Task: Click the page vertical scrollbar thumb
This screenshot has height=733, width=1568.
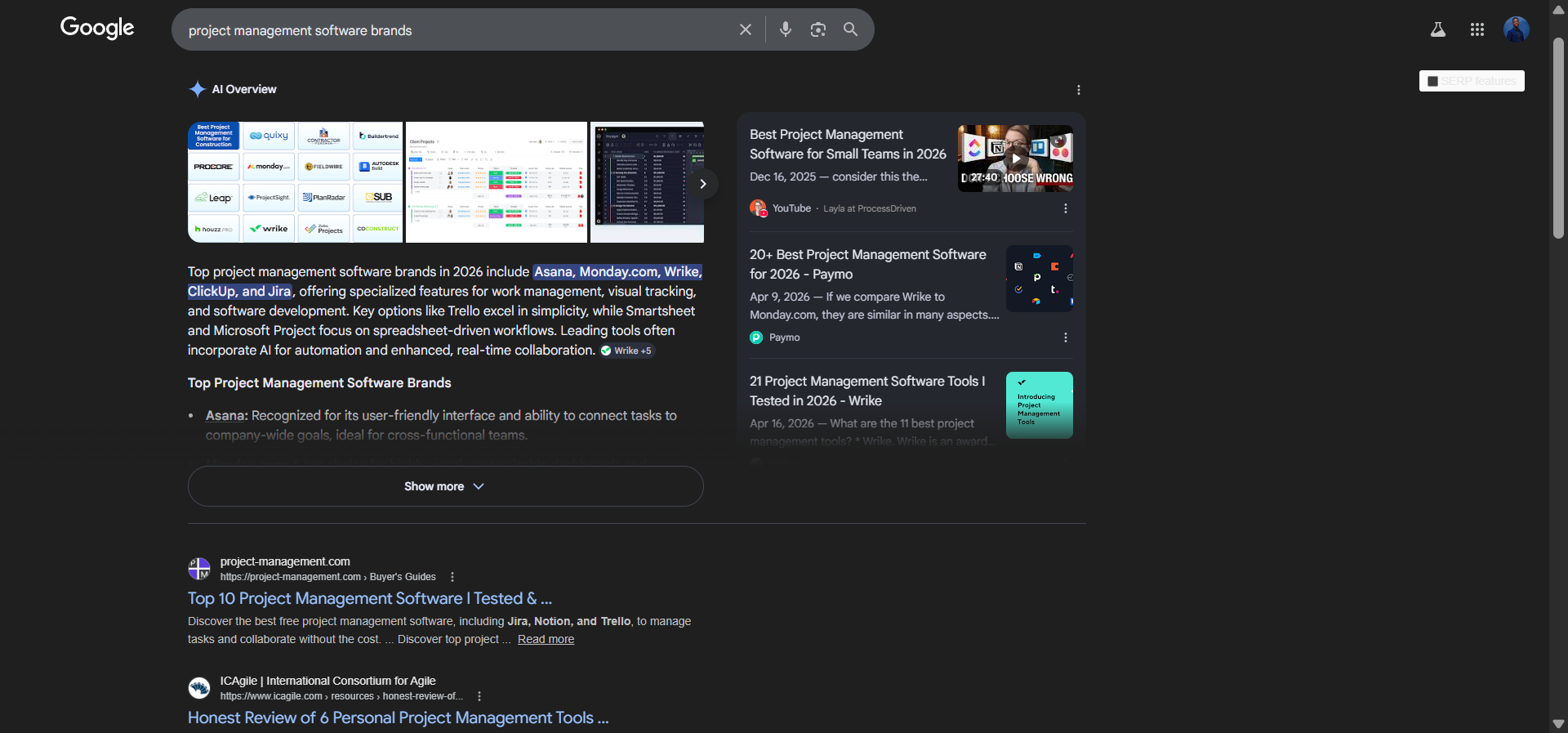Action: (1558, 137)
